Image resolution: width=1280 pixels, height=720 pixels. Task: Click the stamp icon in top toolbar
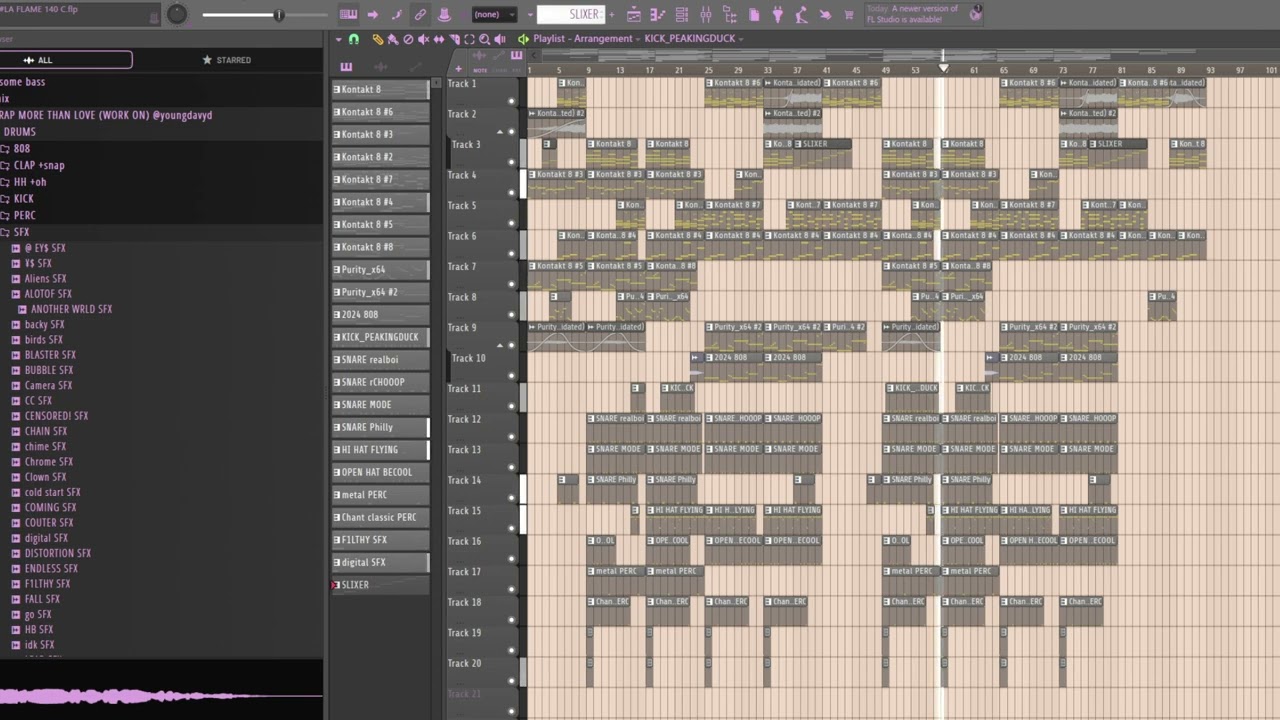point(444,15)
